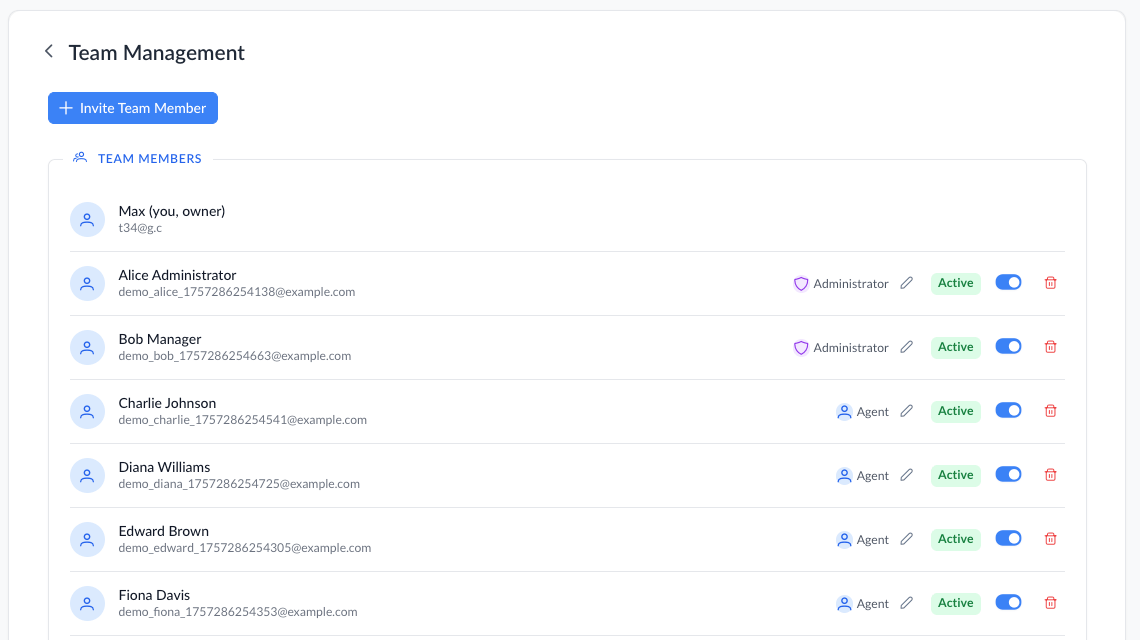Delete Diana Williams with trash icon
The width and height of the screenshot is (1140, 640).
coord(1050,475)
